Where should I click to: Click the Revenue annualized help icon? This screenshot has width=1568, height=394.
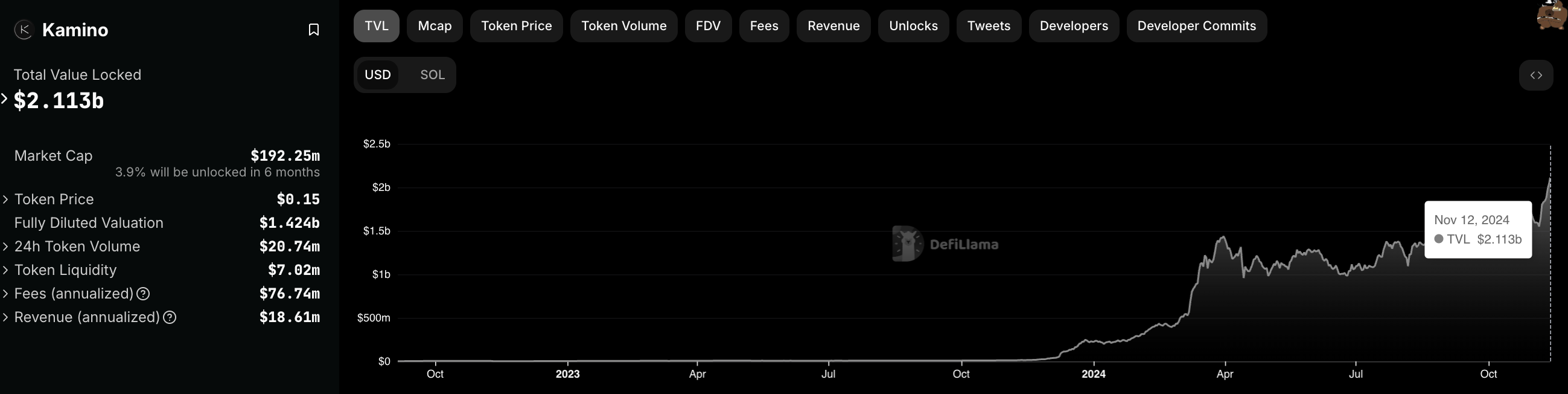click(170, 317)
